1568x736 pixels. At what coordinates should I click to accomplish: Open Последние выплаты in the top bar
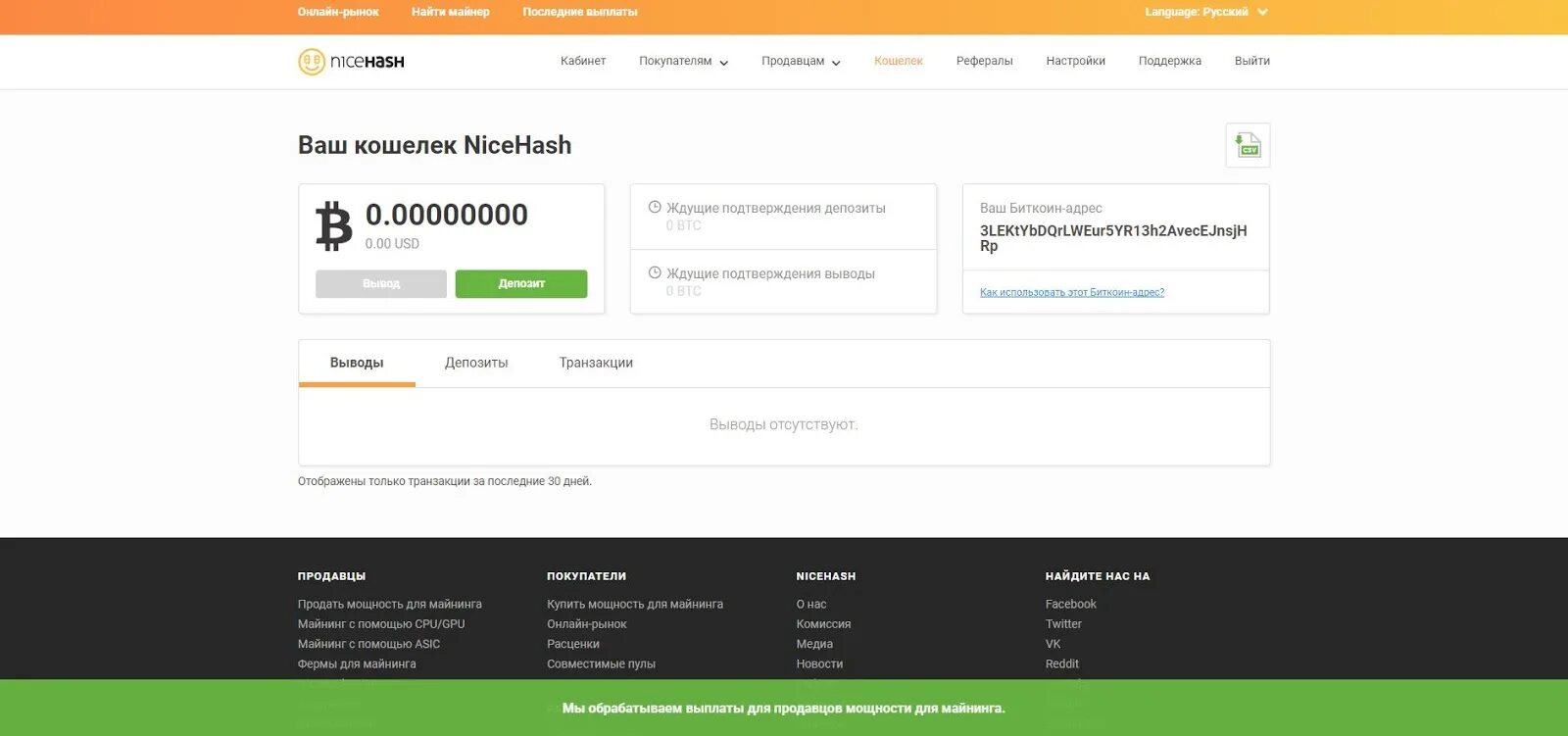point(580,12)
